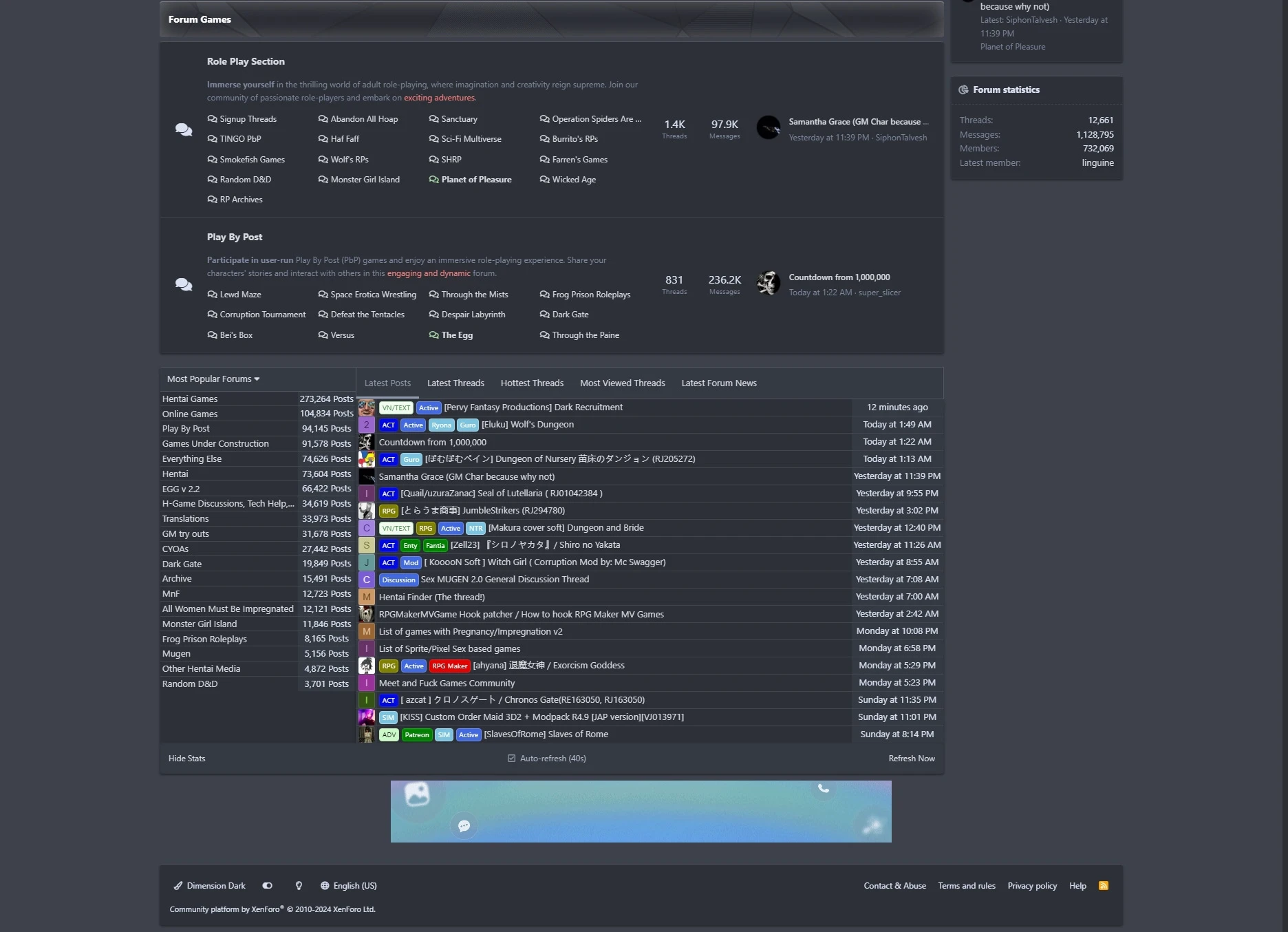Open the Countdown from 1,000,000 post row
The height and width of the screenshot is (932, 1288).
[x=432, y=443]
